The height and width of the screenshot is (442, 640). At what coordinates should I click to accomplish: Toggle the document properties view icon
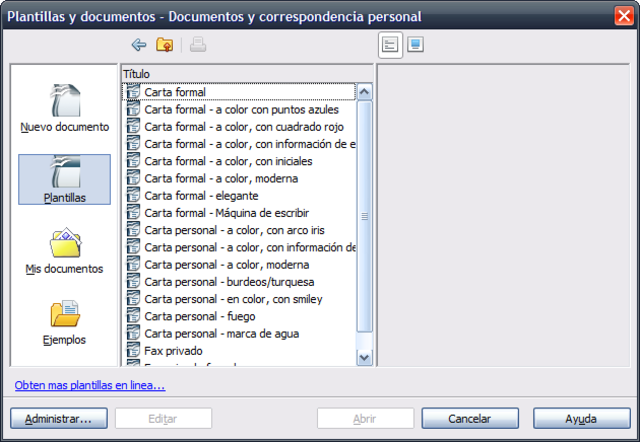coord(390,44)
